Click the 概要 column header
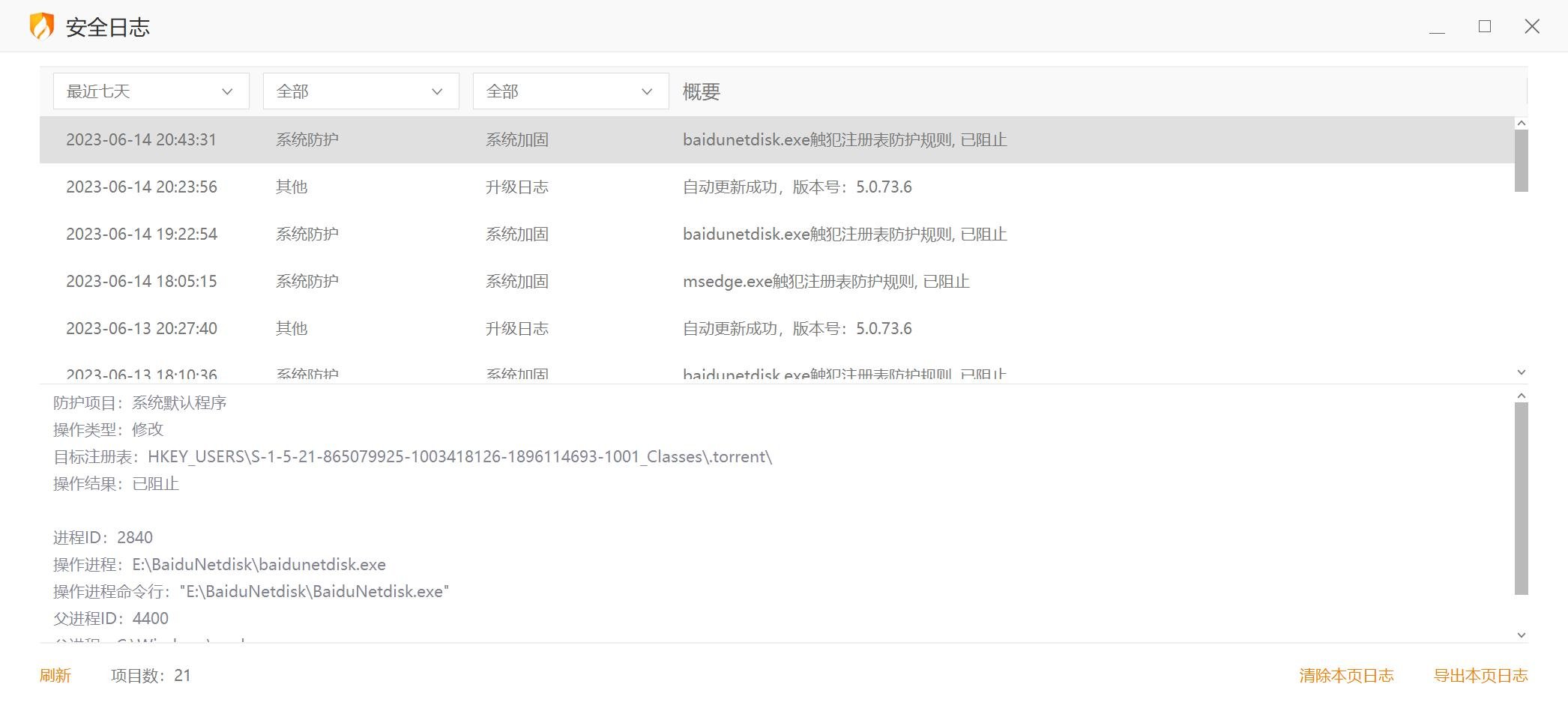Viewport: 1568px width, 708px height. pos(702,91)
